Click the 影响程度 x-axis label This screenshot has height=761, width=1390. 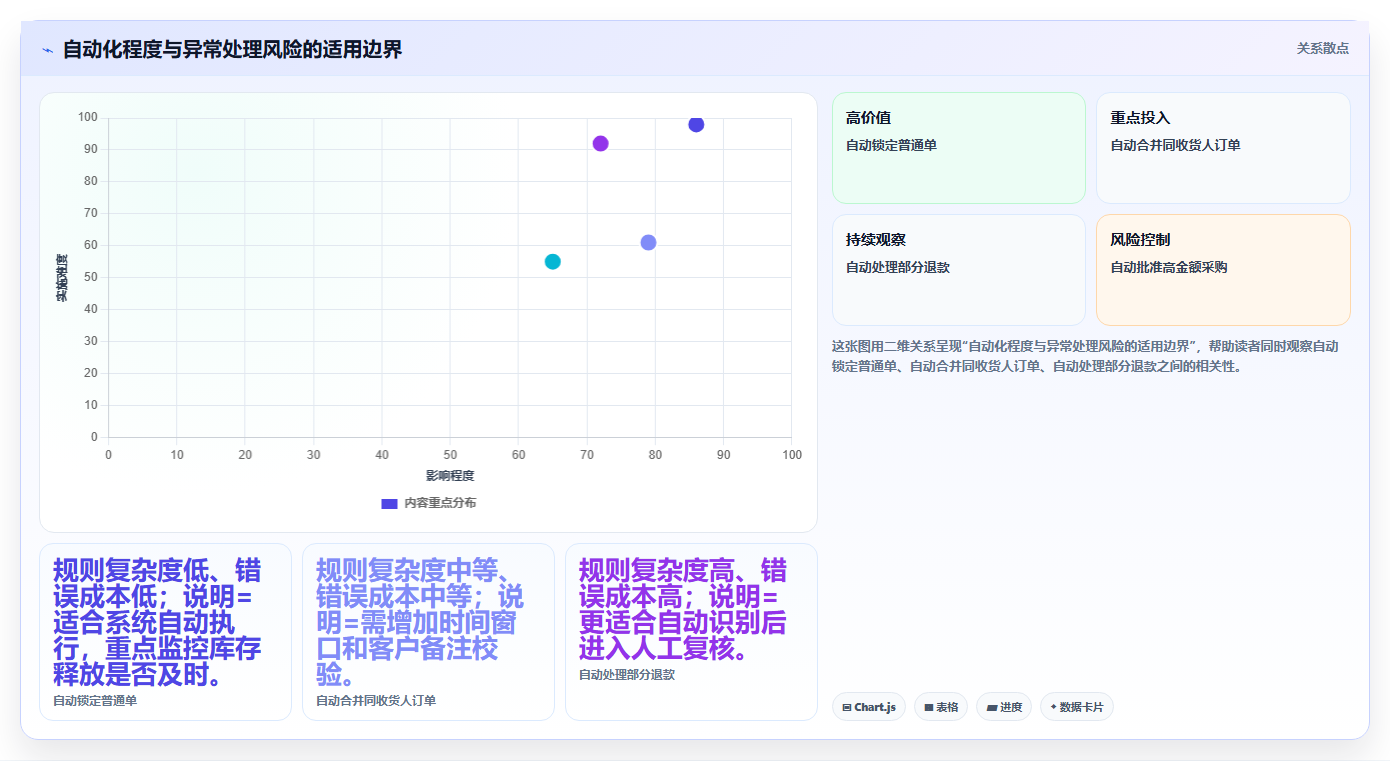[x=450, y=476]
